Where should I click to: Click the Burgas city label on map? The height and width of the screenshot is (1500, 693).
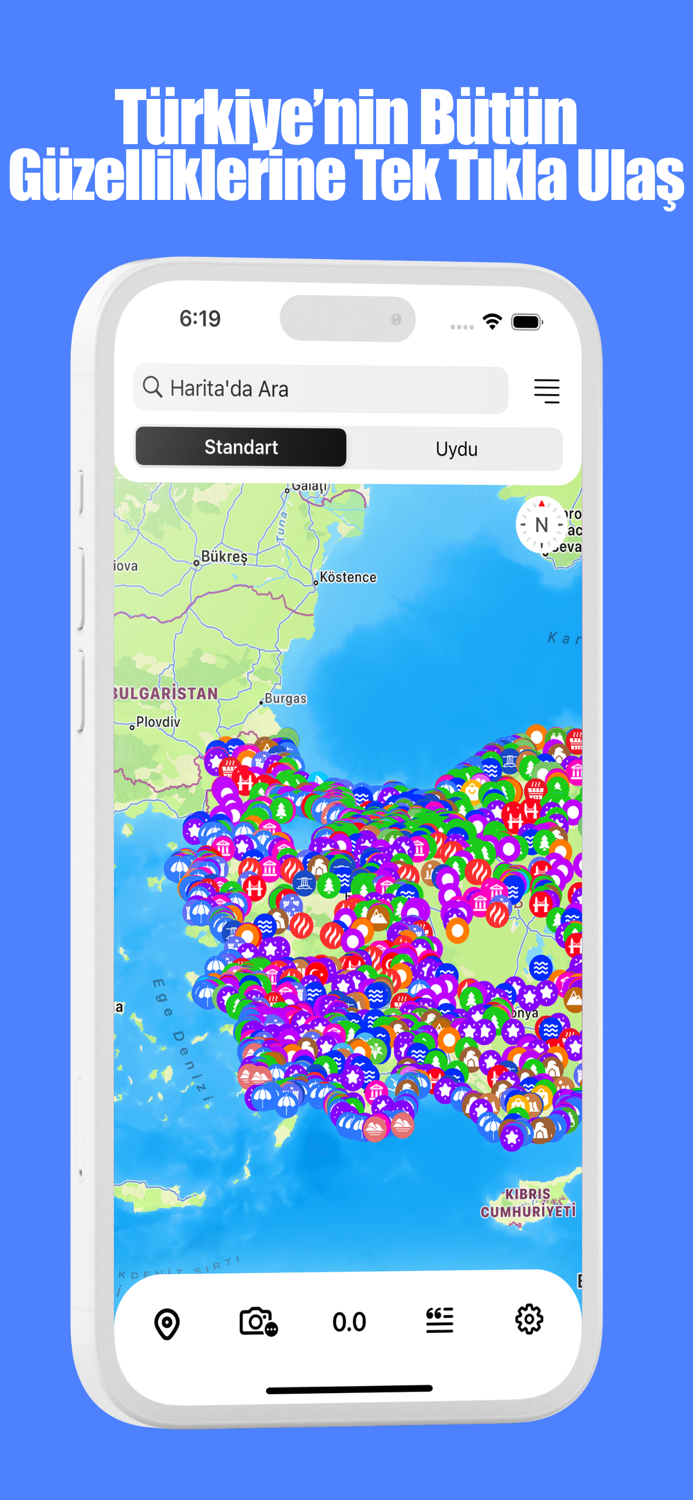(x=285, y=698)
